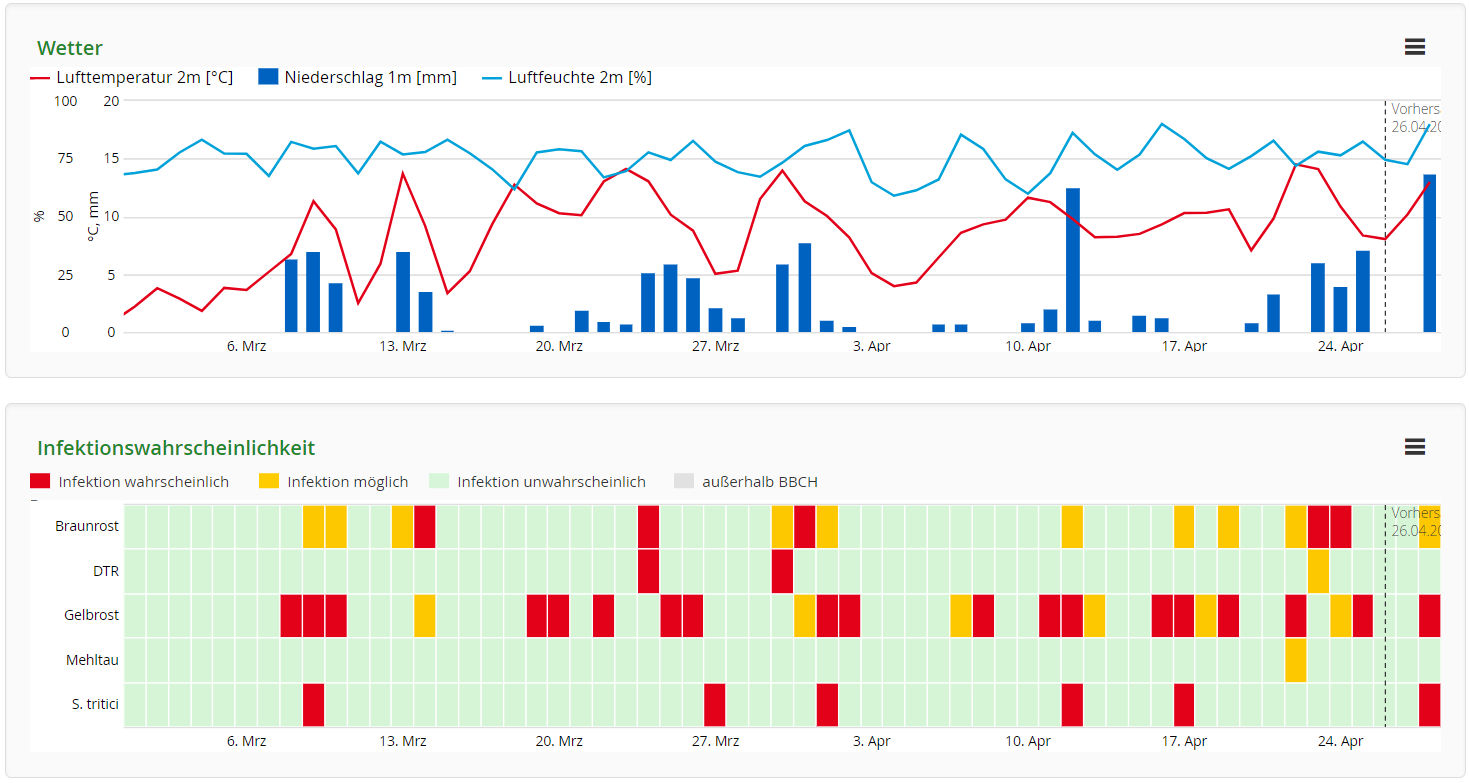Image resolution: width=1469 pixels, height=783 pixels.
Task: Click the red Infektion wahrscheinlich color swatch
Action: click(40, 481)
